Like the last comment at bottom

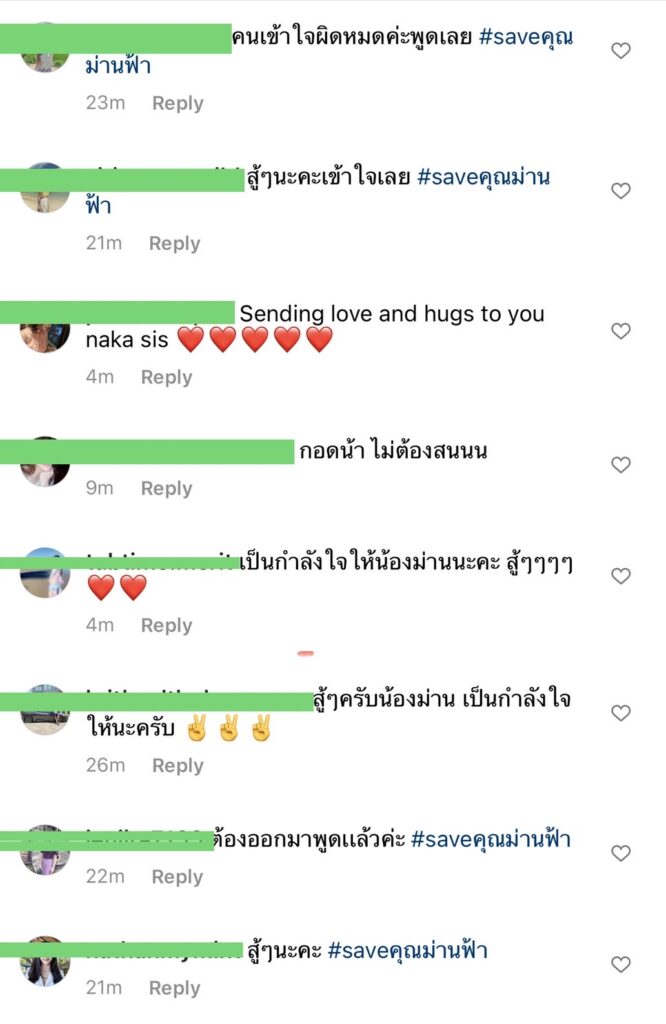[x=620, y=965]
